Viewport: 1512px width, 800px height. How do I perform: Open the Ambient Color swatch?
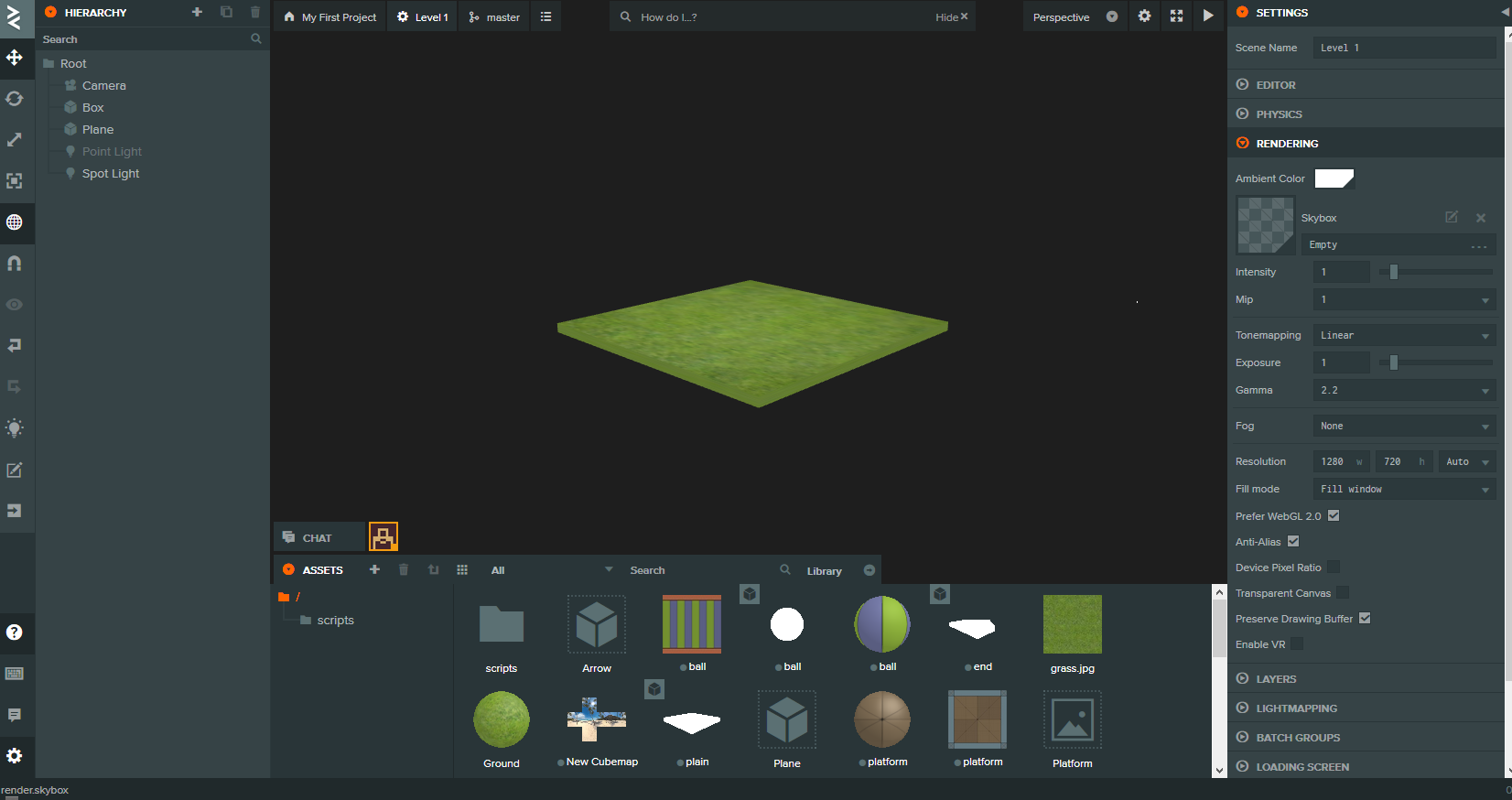coord(1334,178)
